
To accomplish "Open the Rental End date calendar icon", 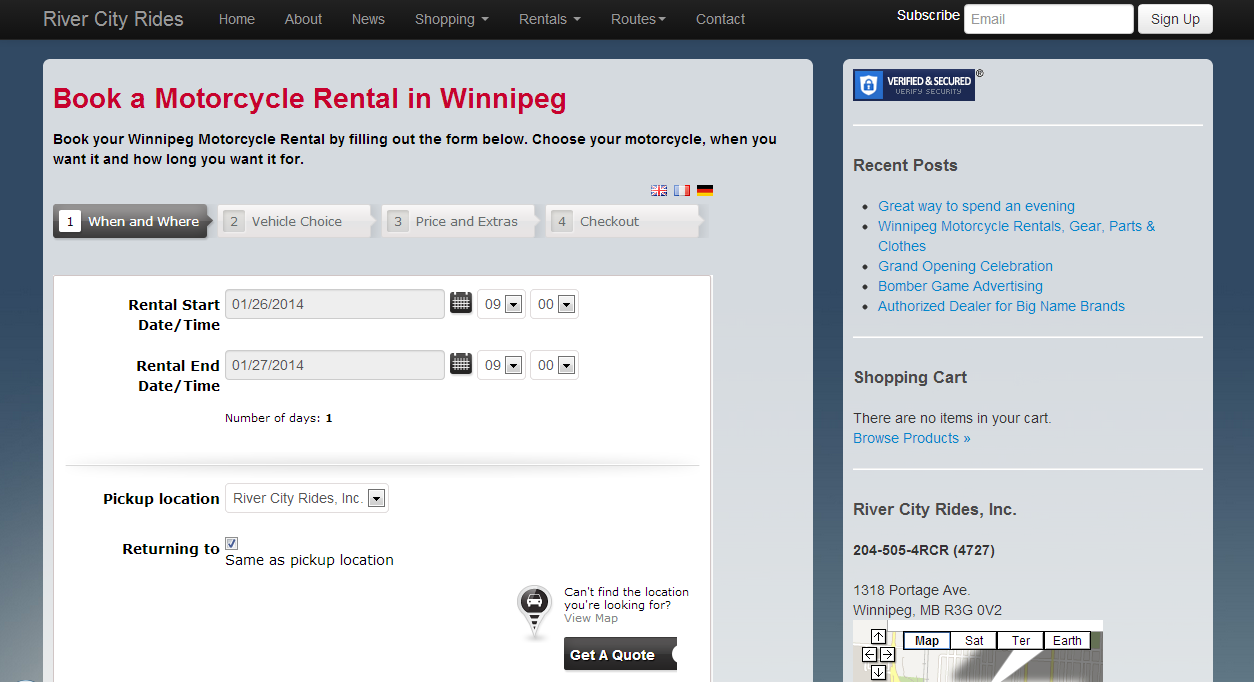I will [x=461, y=364].
